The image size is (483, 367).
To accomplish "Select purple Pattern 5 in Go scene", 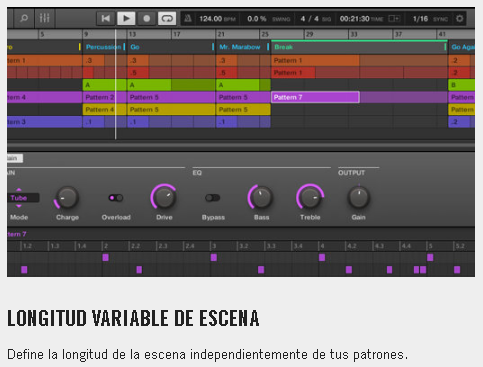I will [x=171, y=97].
